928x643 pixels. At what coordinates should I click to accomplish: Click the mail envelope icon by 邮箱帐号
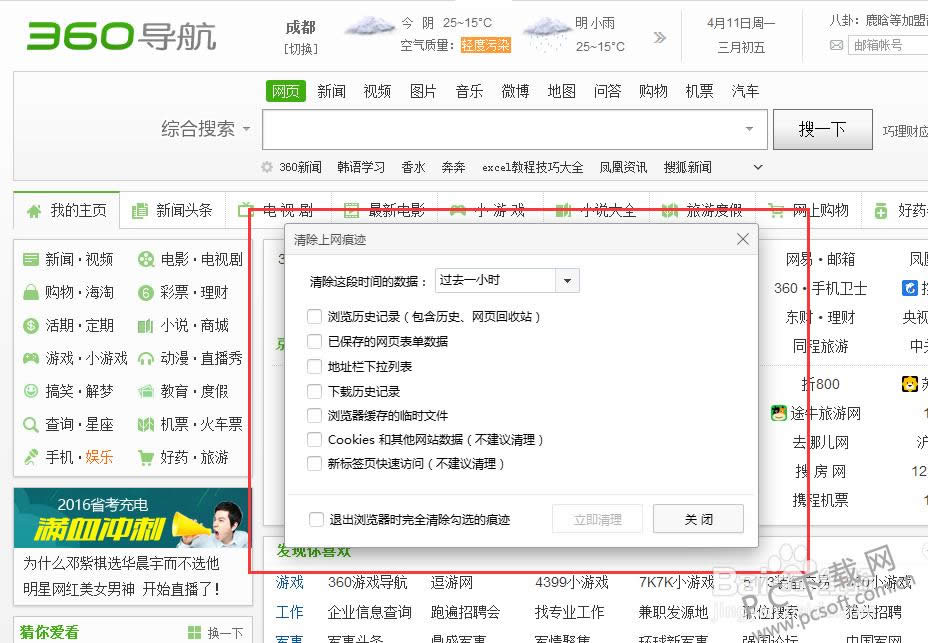coord(836,45)
